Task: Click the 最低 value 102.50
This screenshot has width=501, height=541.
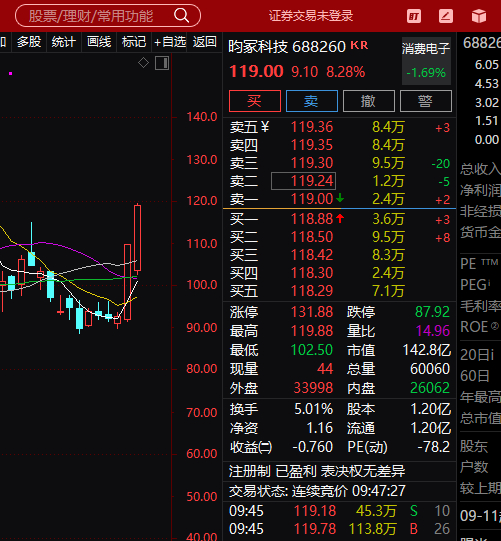Action: 312,350
